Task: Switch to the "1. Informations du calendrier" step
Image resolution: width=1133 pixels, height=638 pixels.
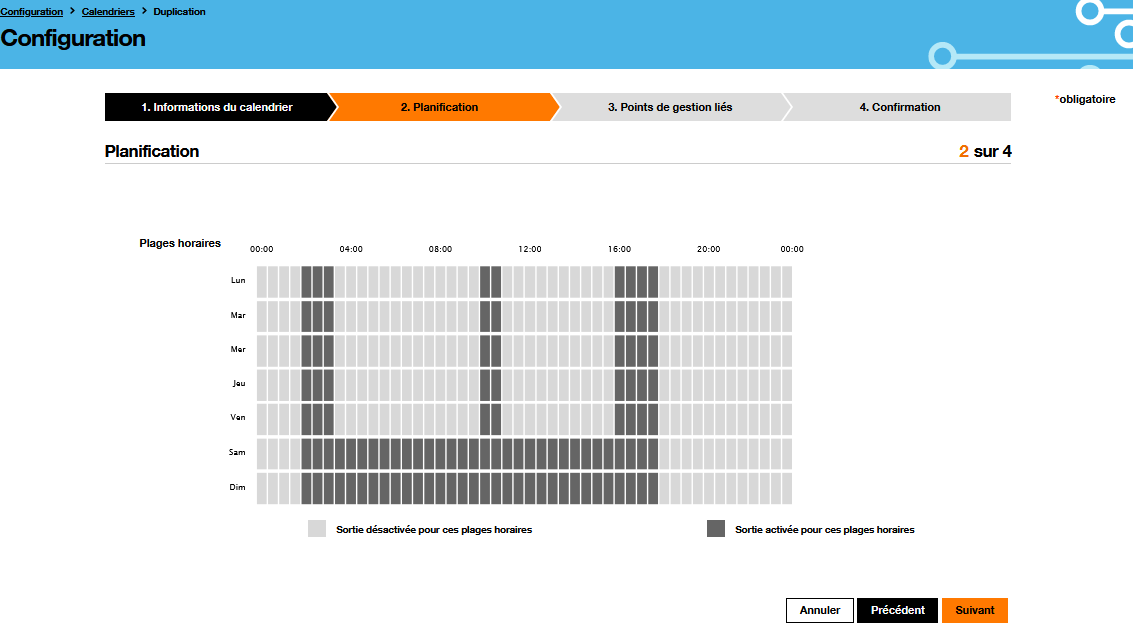Action: 217,107
